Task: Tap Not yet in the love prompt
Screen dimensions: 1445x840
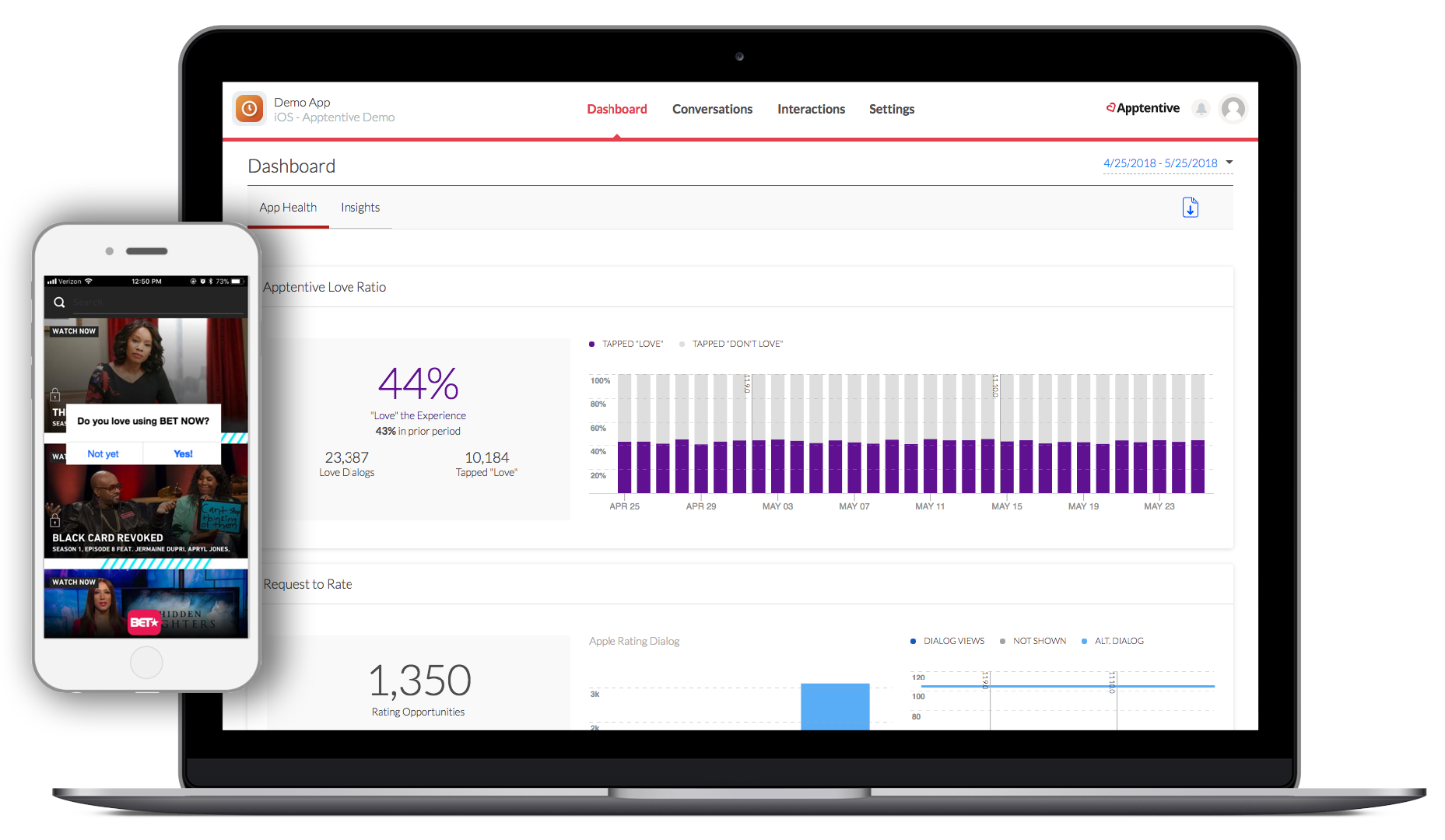Action: coord(103,453)
